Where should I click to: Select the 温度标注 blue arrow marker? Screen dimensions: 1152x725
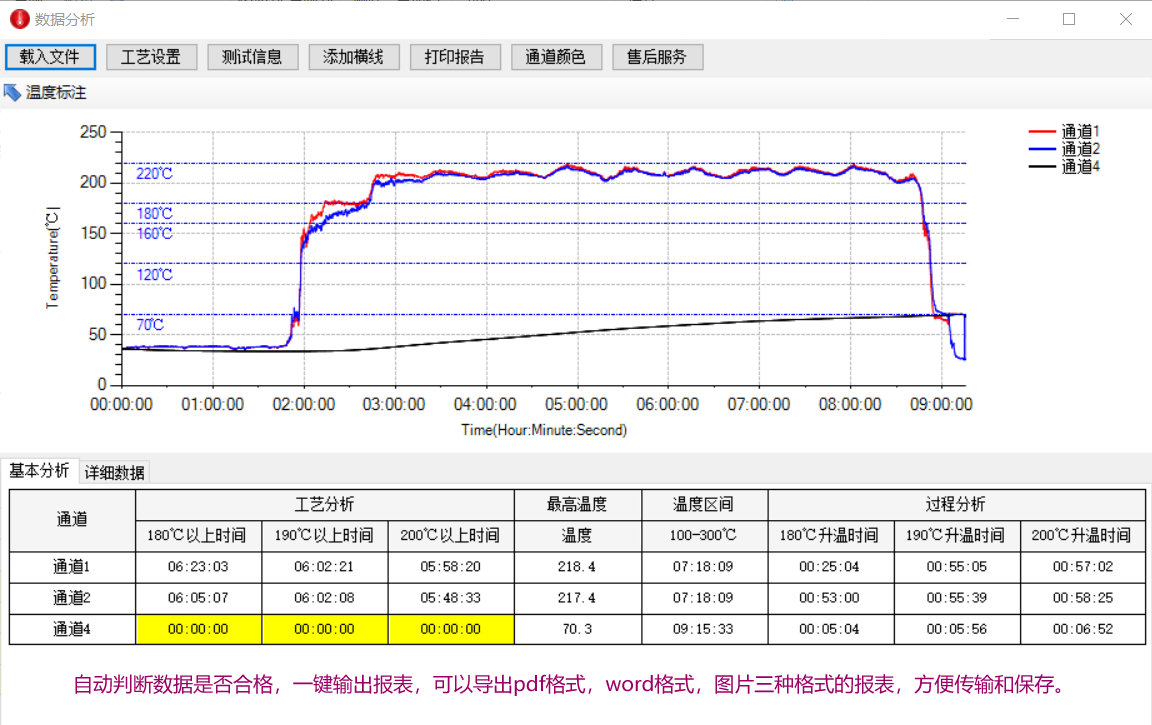[x=11, y=92]
